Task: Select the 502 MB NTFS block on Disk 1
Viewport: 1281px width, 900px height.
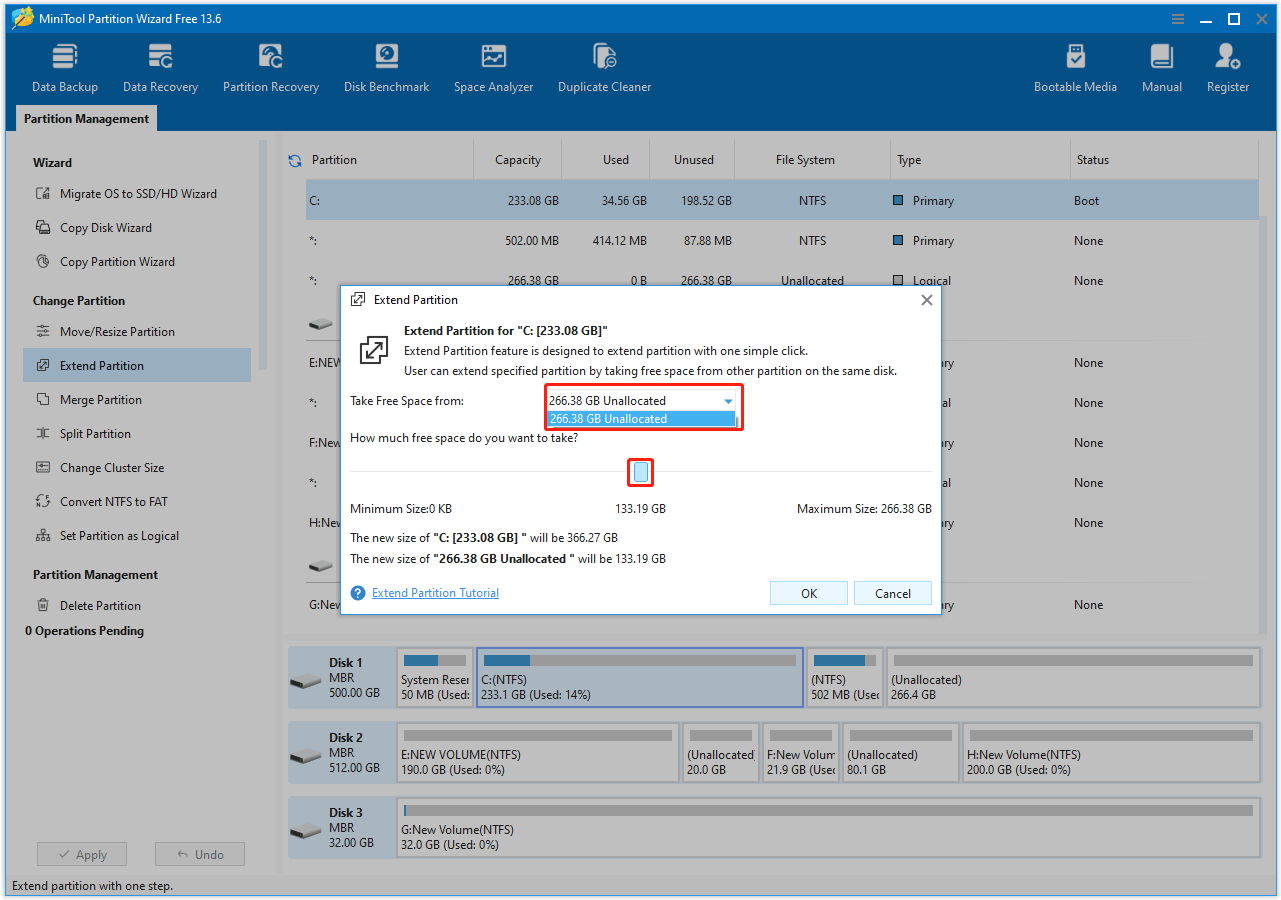Action: click(845, 678)
